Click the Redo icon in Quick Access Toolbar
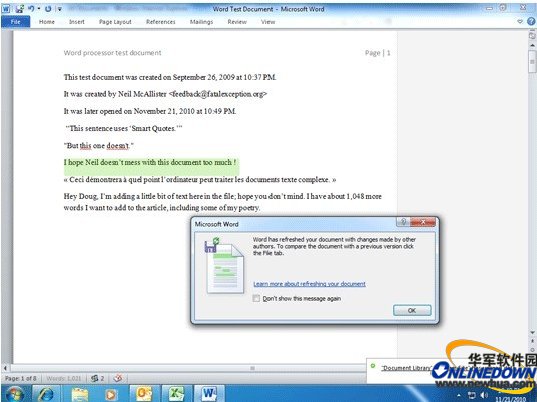 [48, 9]
